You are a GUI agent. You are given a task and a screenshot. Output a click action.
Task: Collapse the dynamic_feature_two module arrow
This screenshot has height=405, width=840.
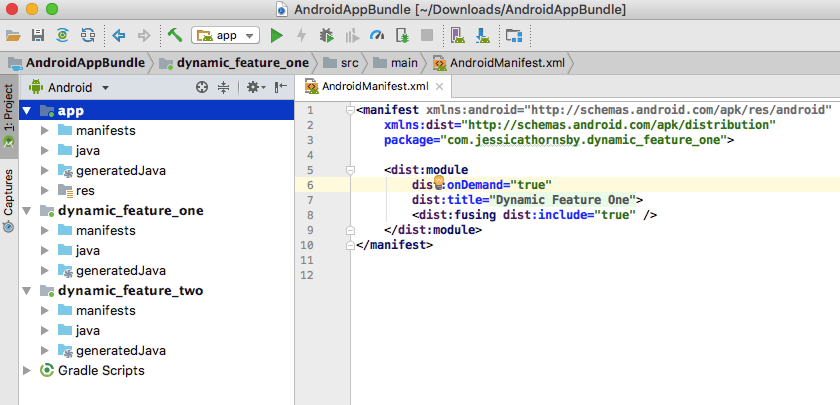pos(27,291)
